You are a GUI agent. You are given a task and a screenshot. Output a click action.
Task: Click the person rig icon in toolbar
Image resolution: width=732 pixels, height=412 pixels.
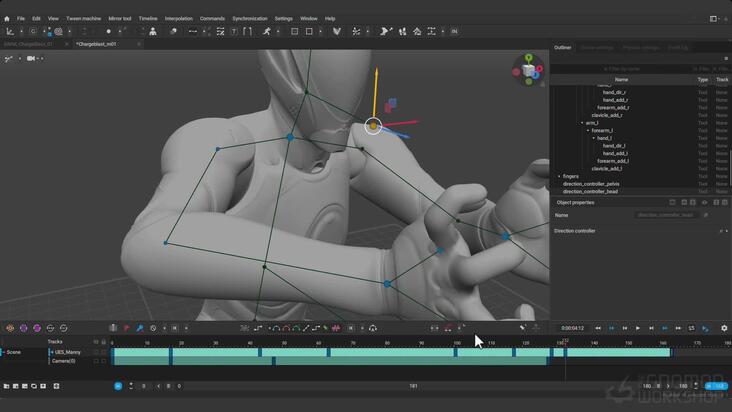153,32
